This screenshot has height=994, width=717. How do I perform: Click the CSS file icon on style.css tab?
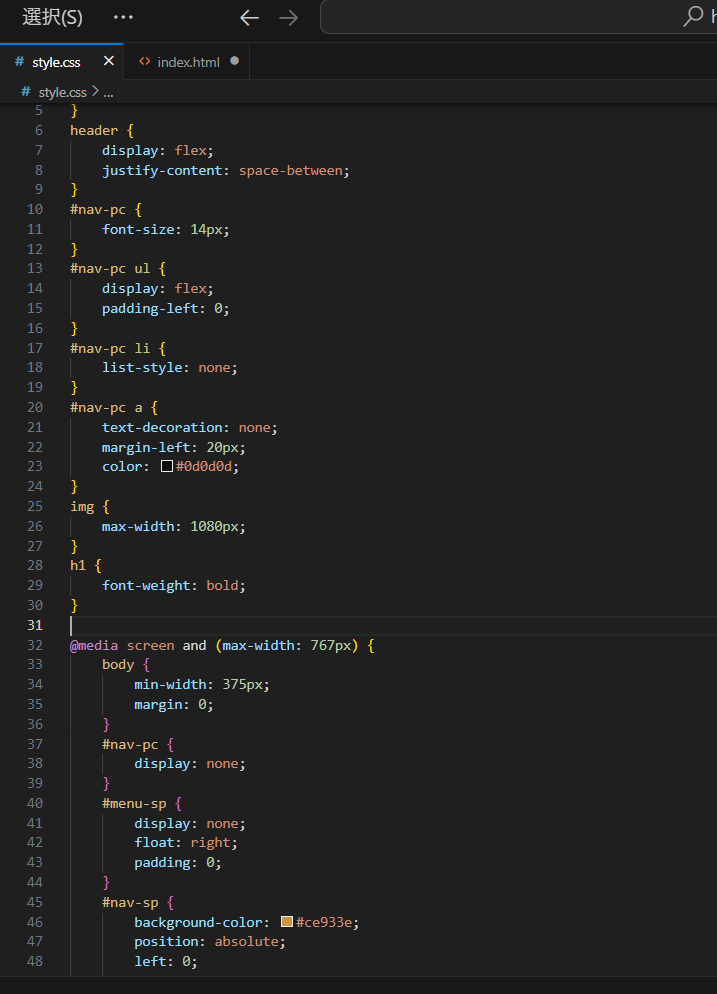[x=19, y=62]
